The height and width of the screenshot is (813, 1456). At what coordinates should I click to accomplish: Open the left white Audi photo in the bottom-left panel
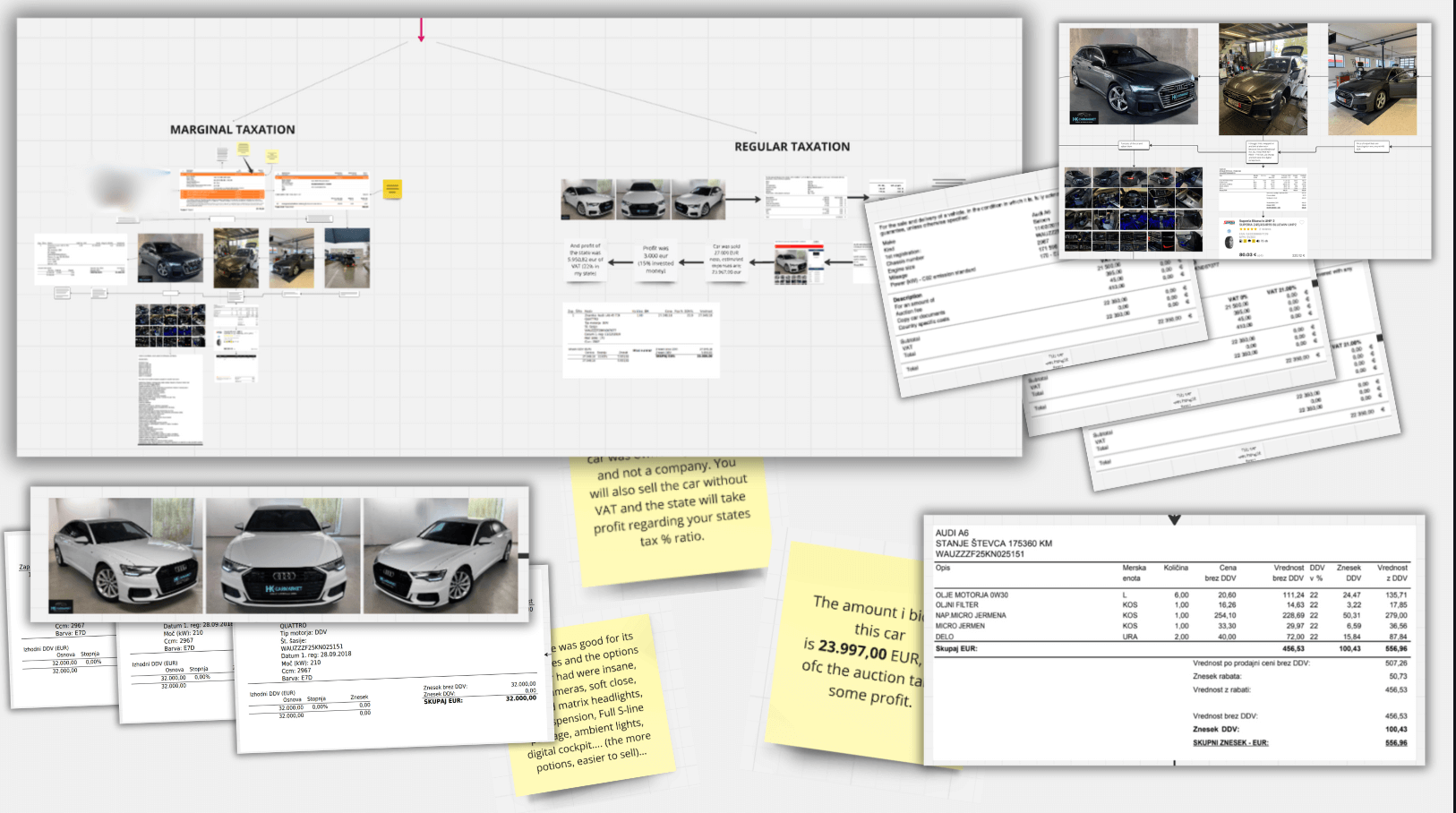coord(126,555)
